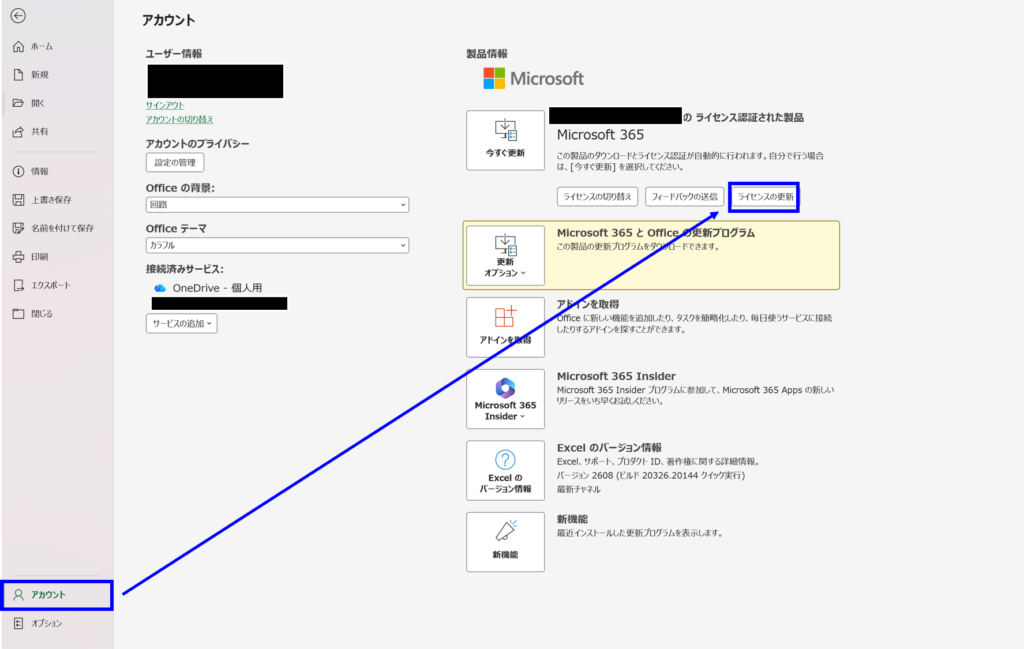
Task: Click the 今すぐ更新 update icon button
Action: coord(505,140)
